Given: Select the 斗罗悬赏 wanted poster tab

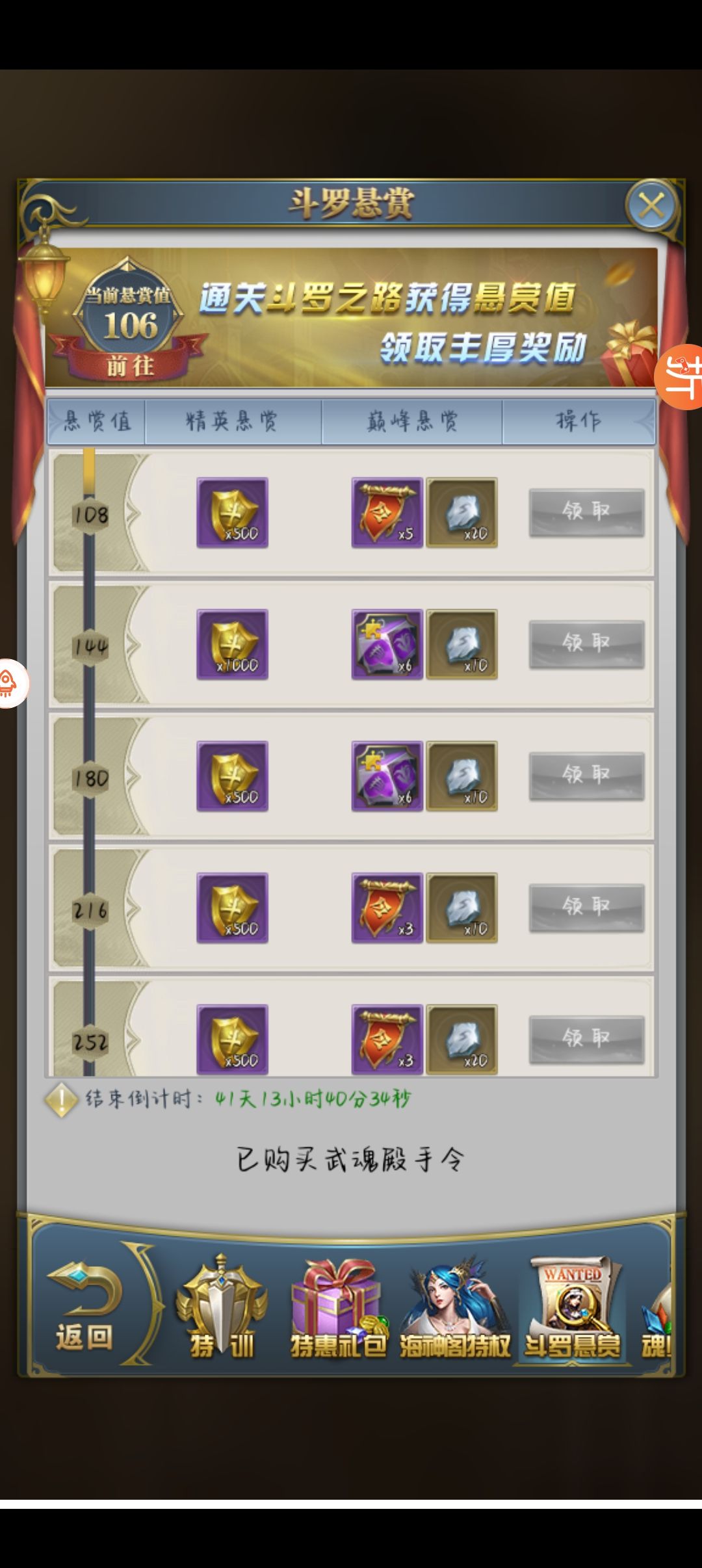Looking at the screenshot, I should coord(572,1308).
